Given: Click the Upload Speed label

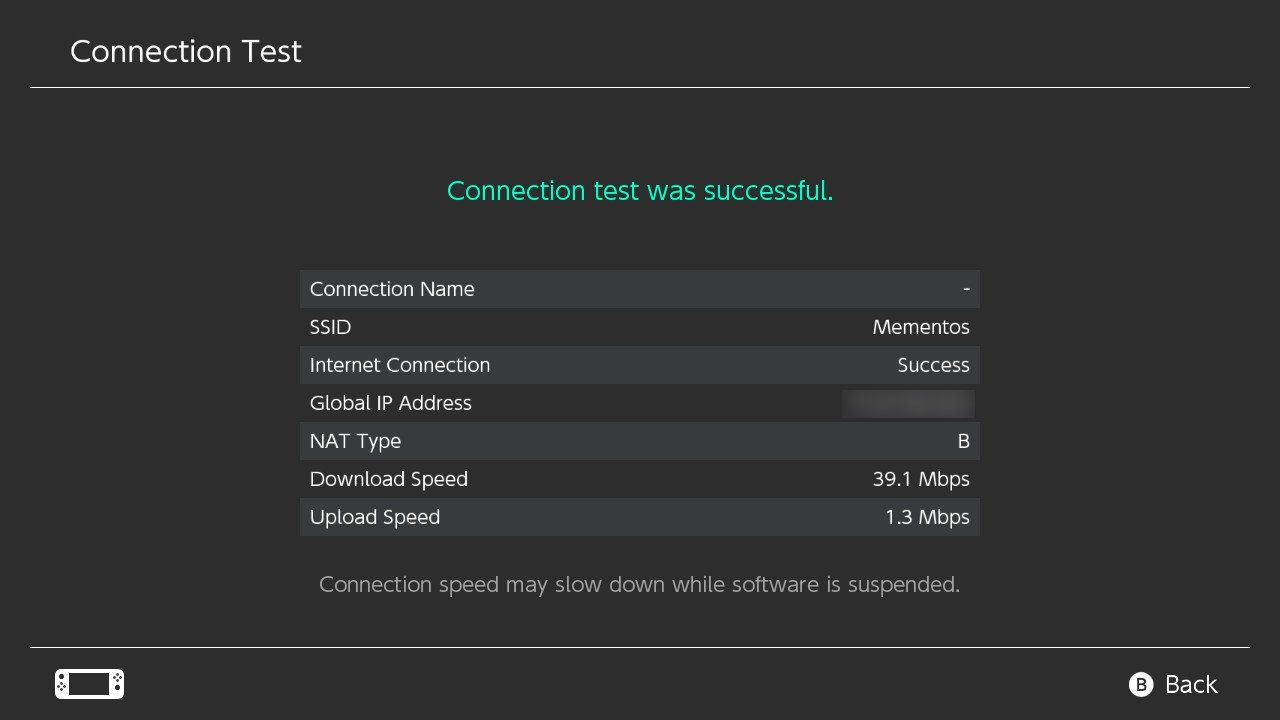Looking at the screenshot, I should [375, 517].
